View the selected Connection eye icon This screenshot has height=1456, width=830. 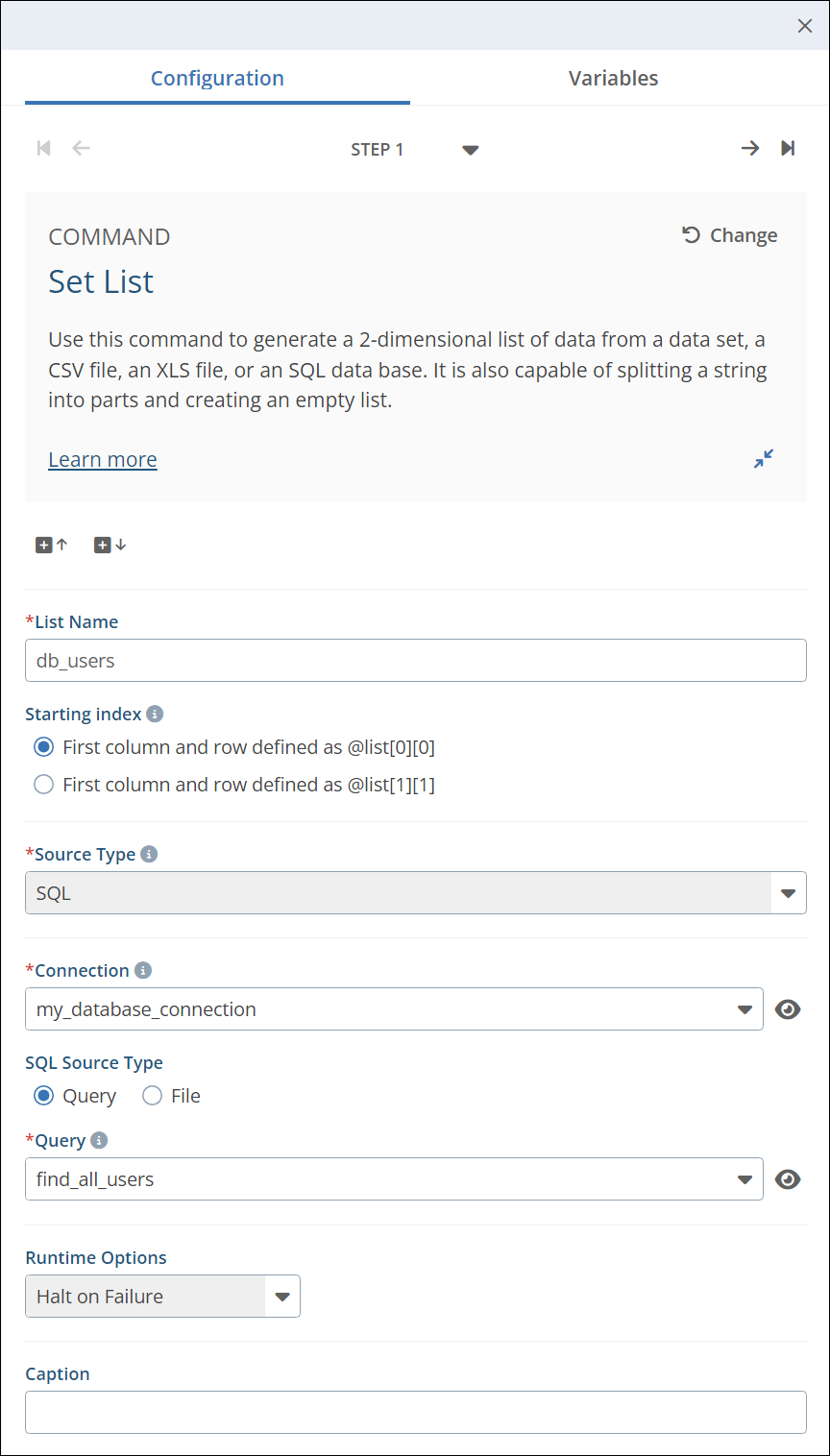point(788,1009)
